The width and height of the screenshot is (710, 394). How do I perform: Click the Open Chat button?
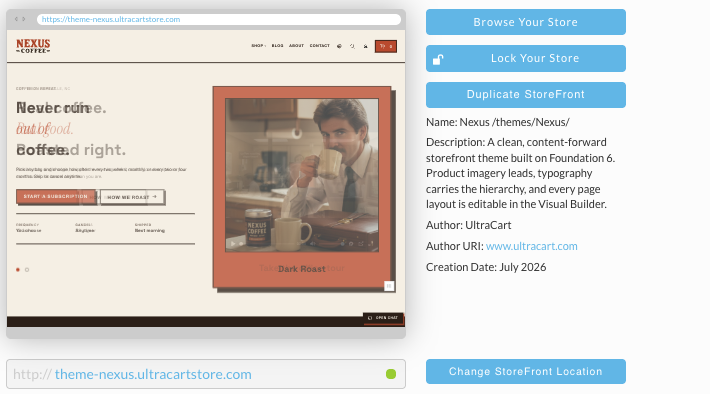tap(383, 318)
